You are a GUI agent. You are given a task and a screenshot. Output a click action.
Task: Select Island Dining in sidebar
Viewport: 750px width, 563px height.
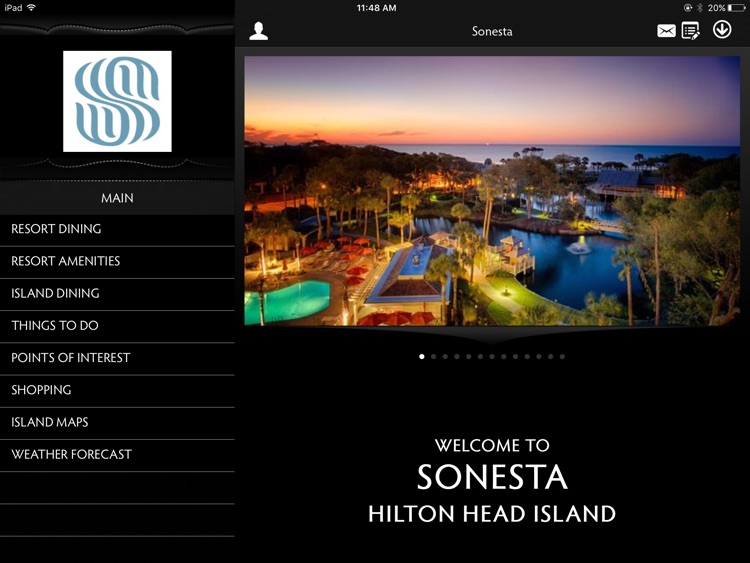(117, 294)
